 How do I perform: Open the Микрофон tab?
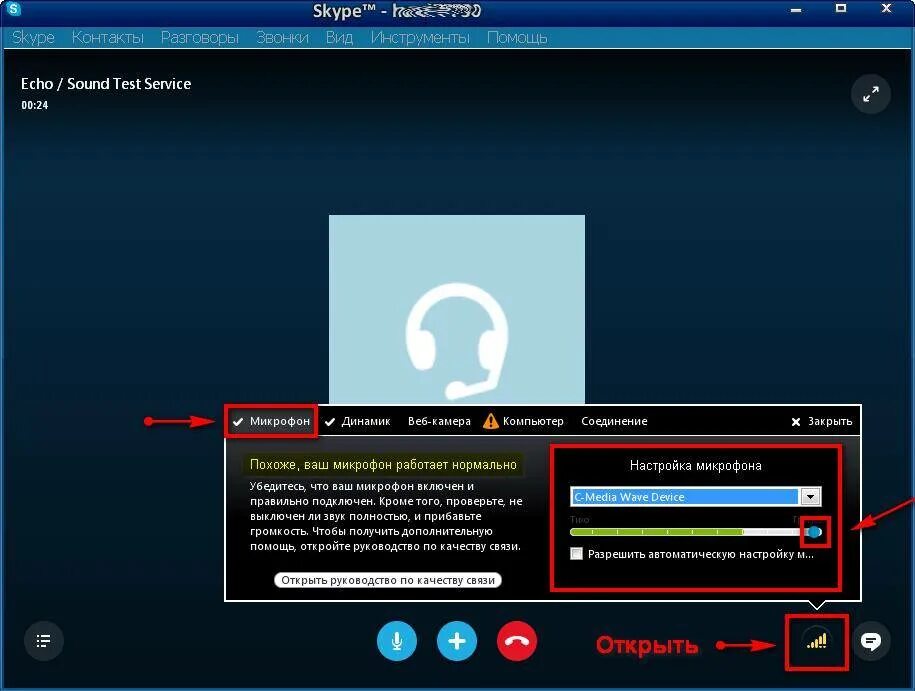tap(271, 421)
